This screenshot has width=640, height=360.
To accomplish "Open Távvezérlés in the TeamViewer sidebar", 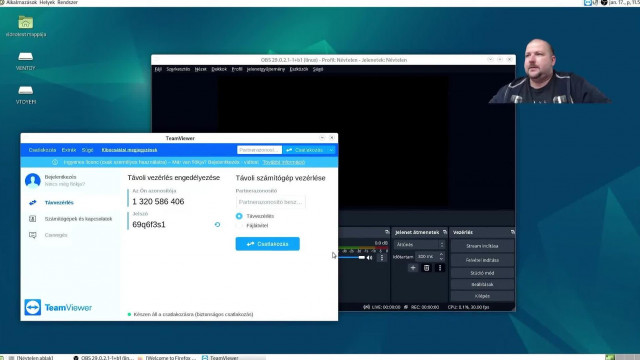I will [x=59, y=202].
